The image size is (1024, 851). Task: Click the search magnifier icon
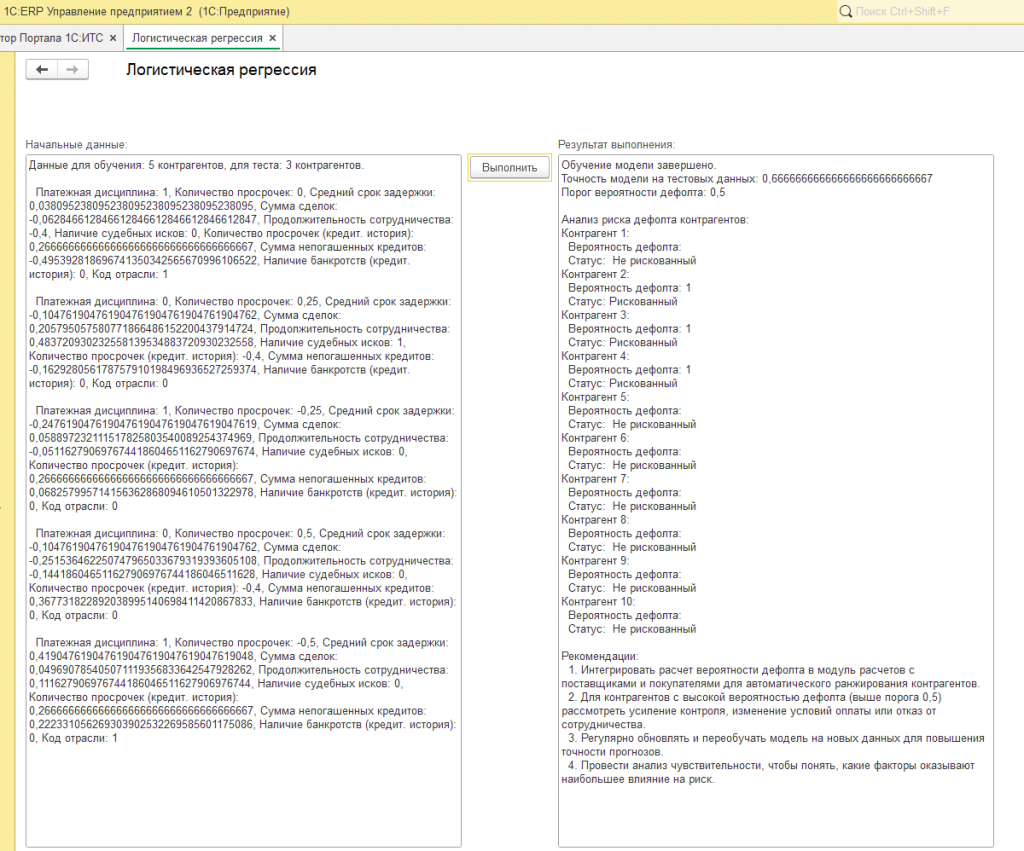point(846,11)
